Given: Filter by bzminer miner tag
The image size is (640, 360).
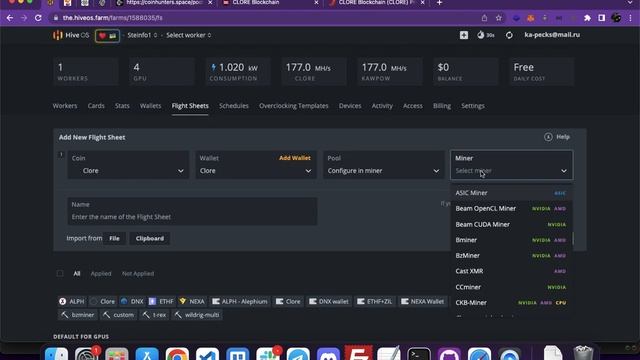Looking at the screenshot, I should coord(78,315).
